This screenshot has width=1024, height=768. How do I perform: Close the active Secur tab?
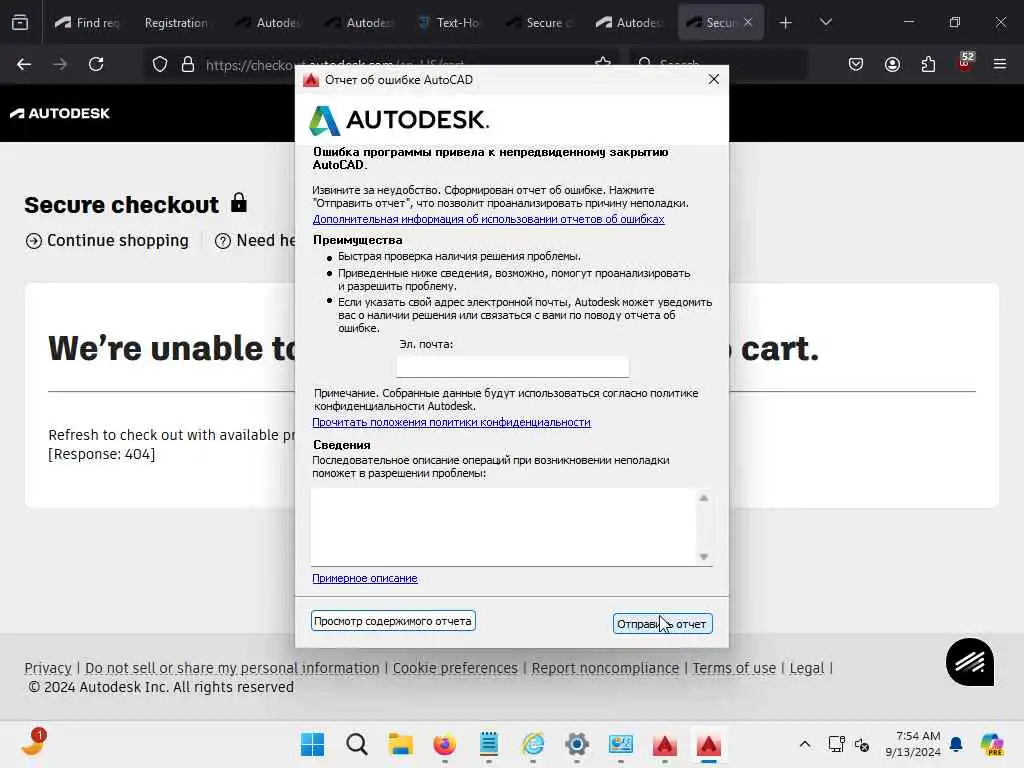click(748, 23)
